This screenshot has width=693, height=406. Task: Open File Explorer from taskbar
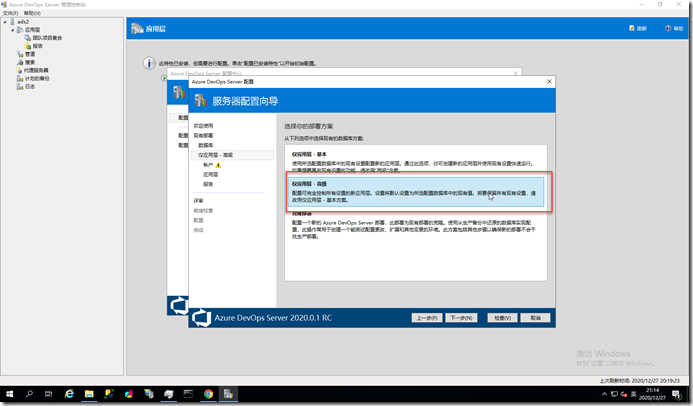click(89, 394)
